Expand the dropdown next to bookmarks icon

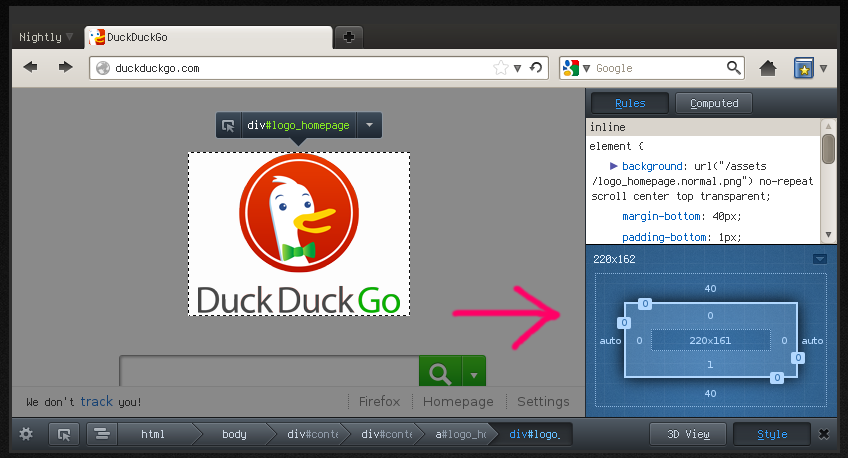[823, 69]
